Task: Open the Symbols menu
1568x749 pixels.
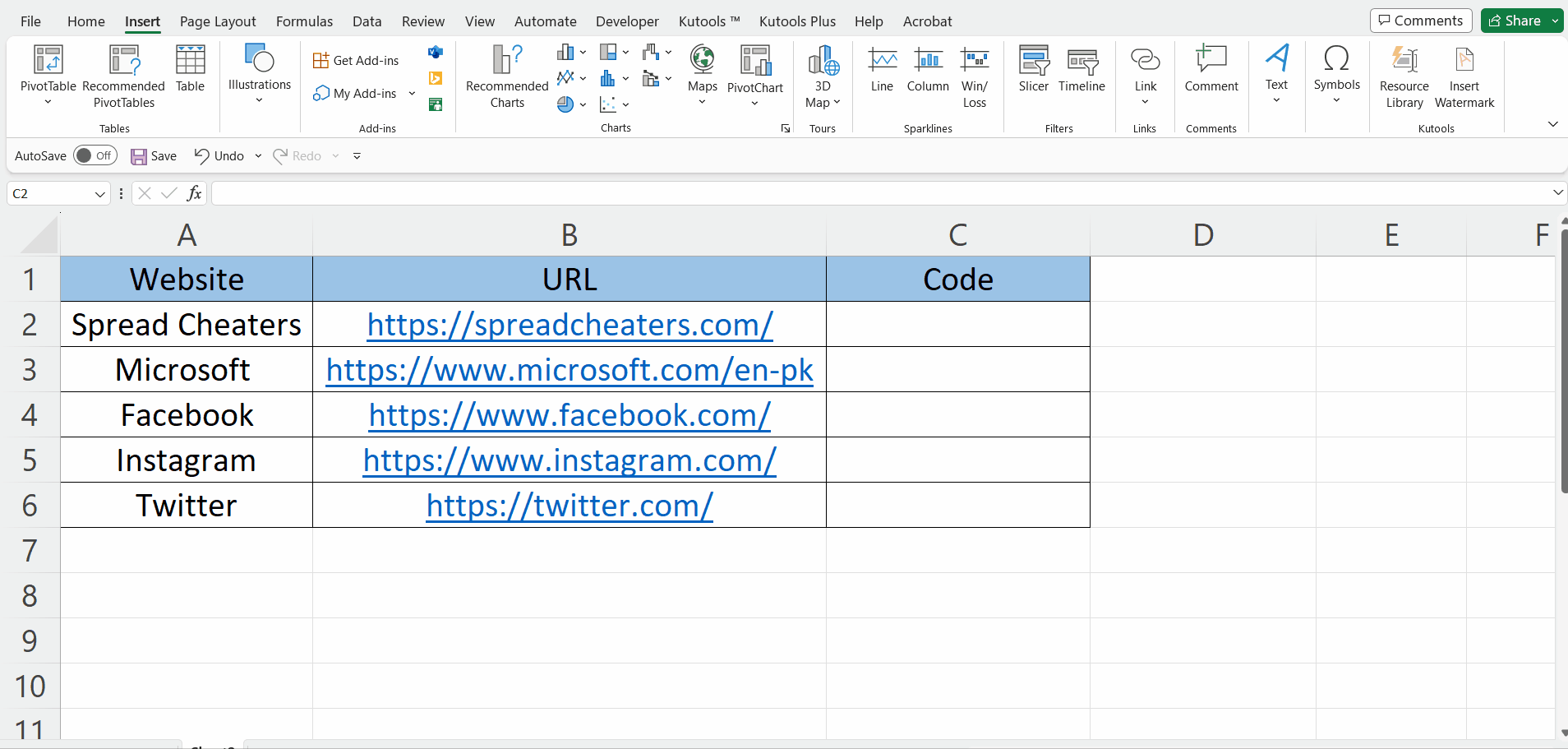Action: tap(1336, 74)
